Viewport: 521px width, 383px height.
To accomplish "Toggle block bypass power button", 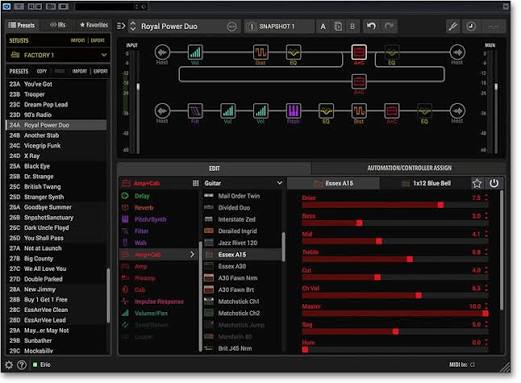I will [x=494, y=183].
